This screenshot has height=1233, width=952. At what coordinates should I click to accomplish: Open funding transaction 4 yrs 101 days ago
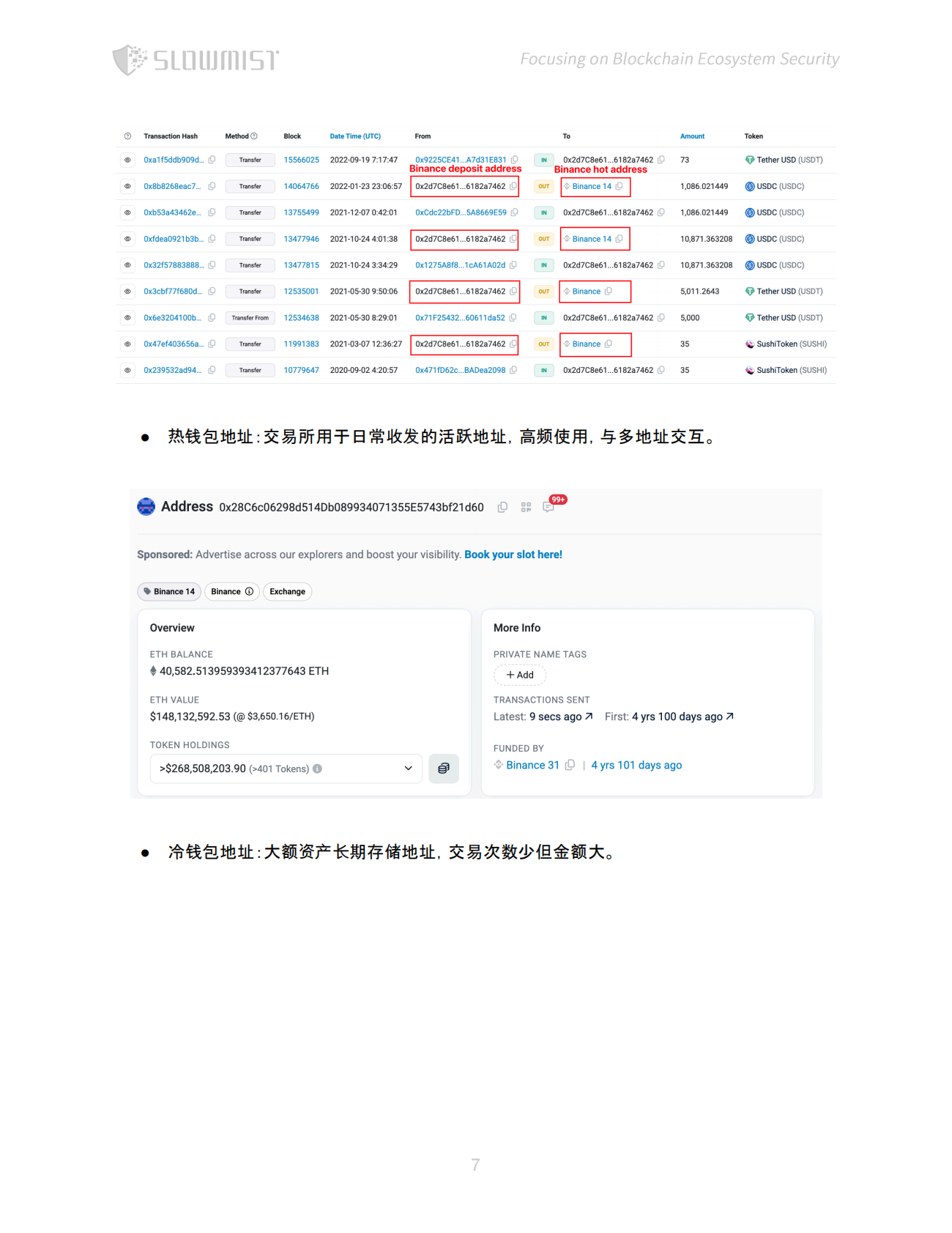click(x=636, y=765)
